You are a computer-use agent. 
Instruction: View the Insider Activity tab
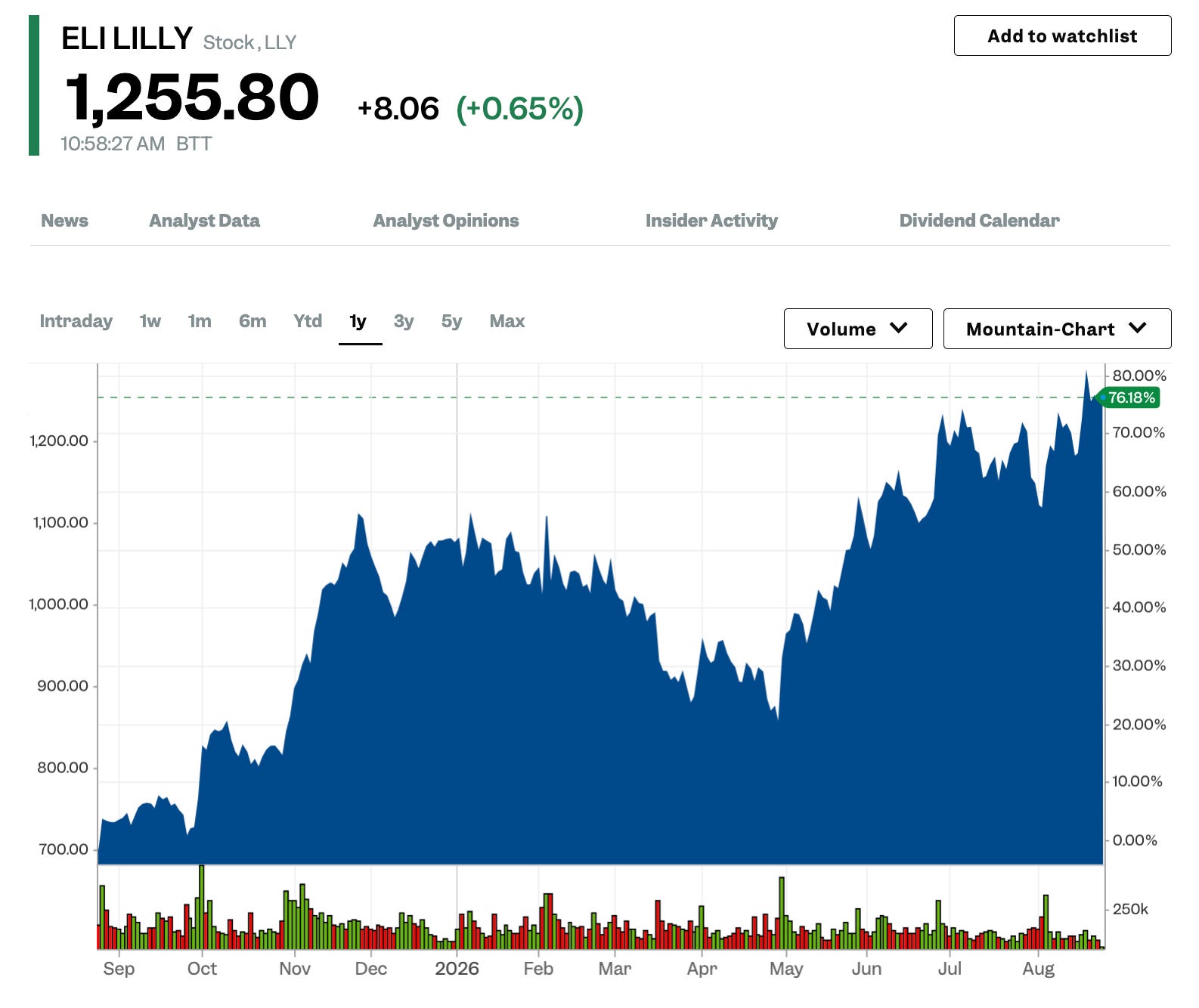pos(711,221)
